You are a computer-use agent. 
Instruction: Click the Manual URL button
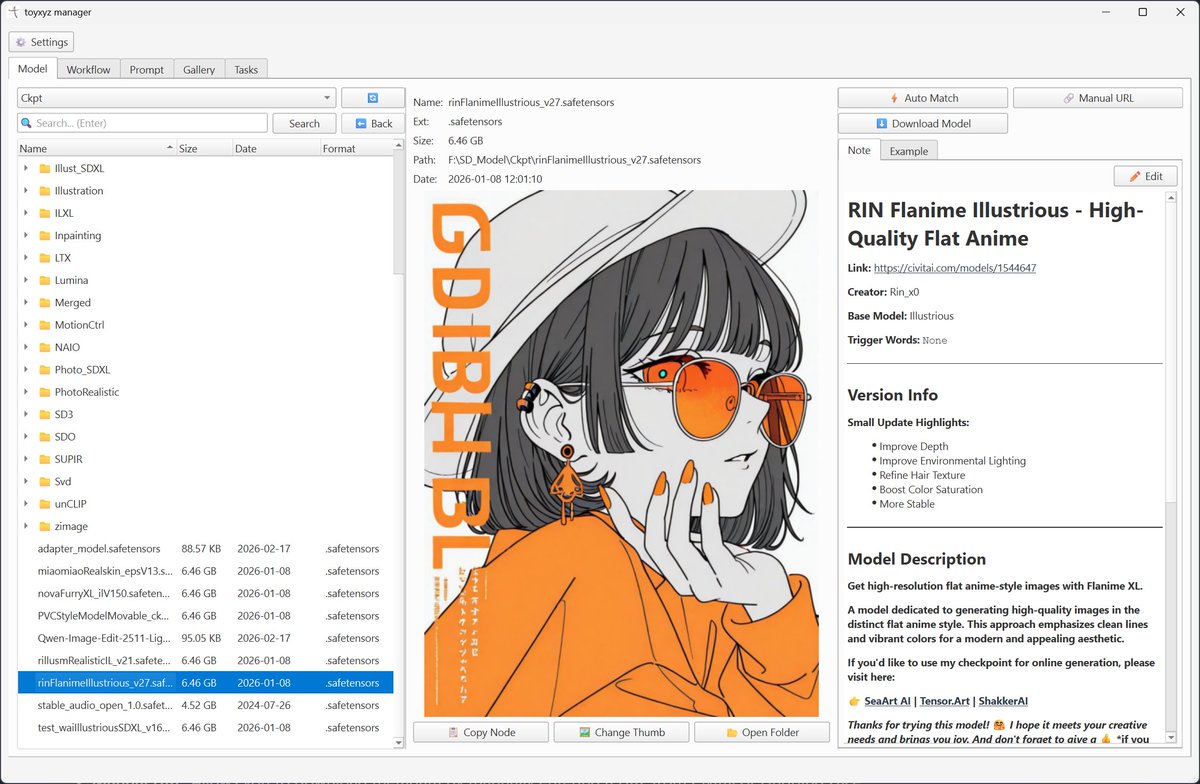click(x=1098, y=98)
